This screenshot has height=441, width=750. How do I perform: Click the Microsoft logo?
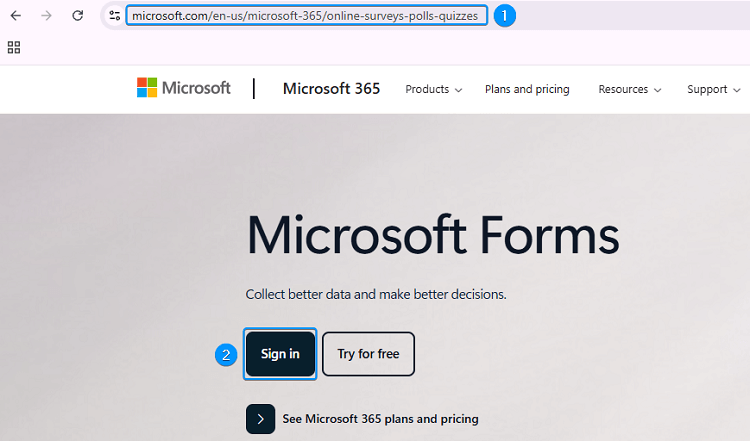coord(184,88)
